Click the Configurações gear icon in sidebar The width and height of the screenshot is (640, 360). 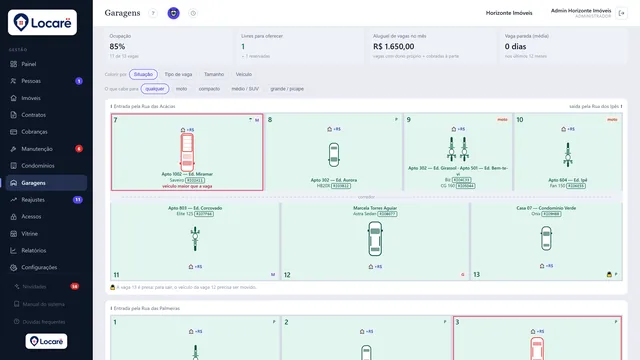coord(13,267)
